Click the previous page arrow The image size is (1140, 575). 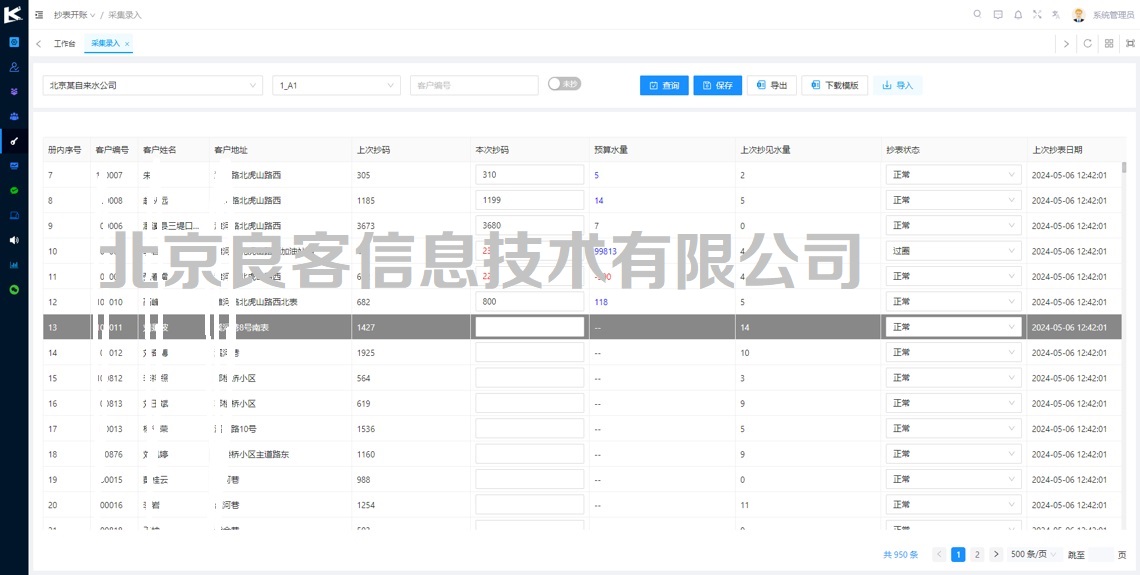tap(939, 555)
